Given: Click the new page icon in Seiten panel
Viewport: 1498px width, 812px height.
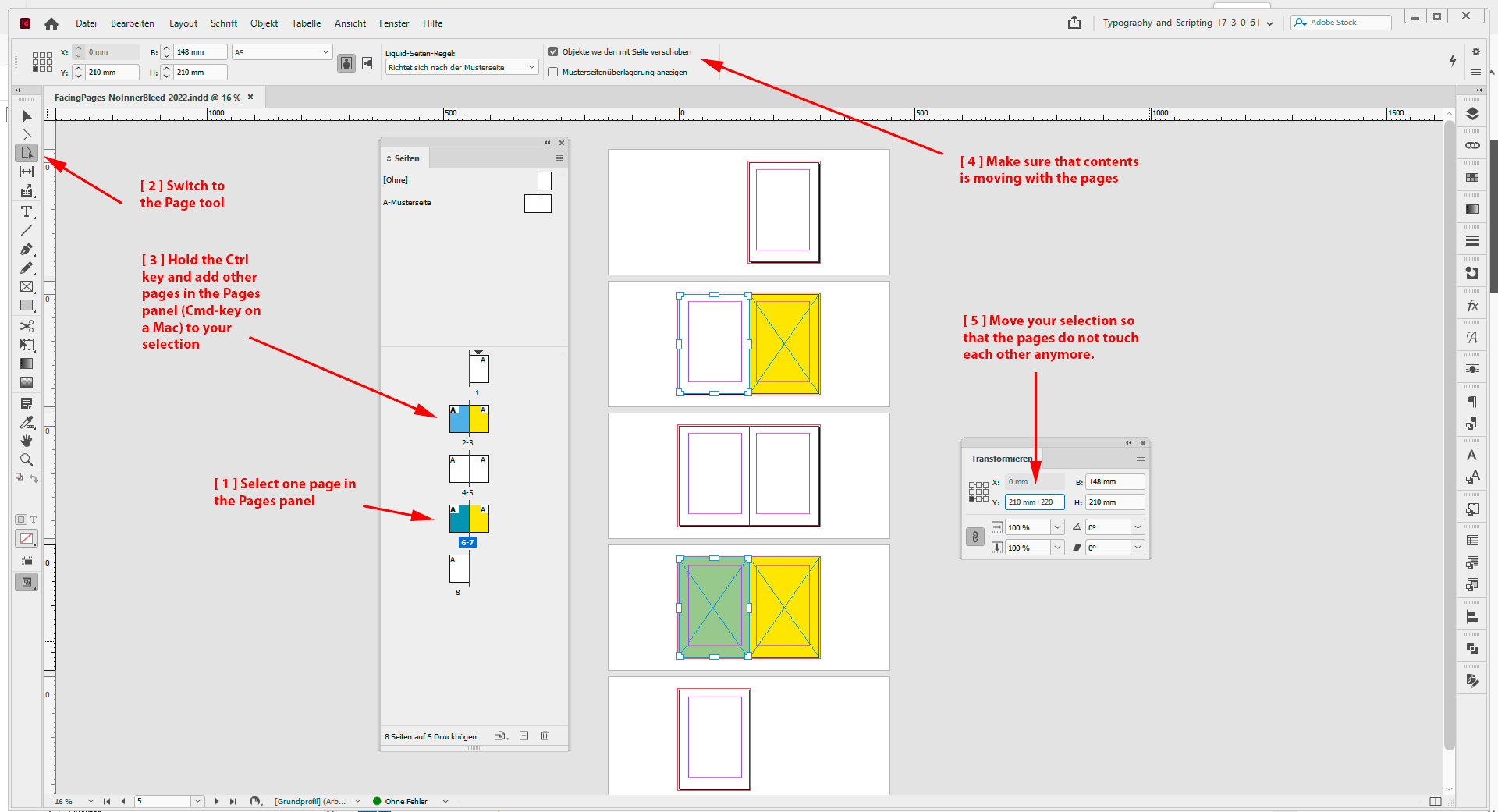Looking at the screenshot, I should 524,736.
